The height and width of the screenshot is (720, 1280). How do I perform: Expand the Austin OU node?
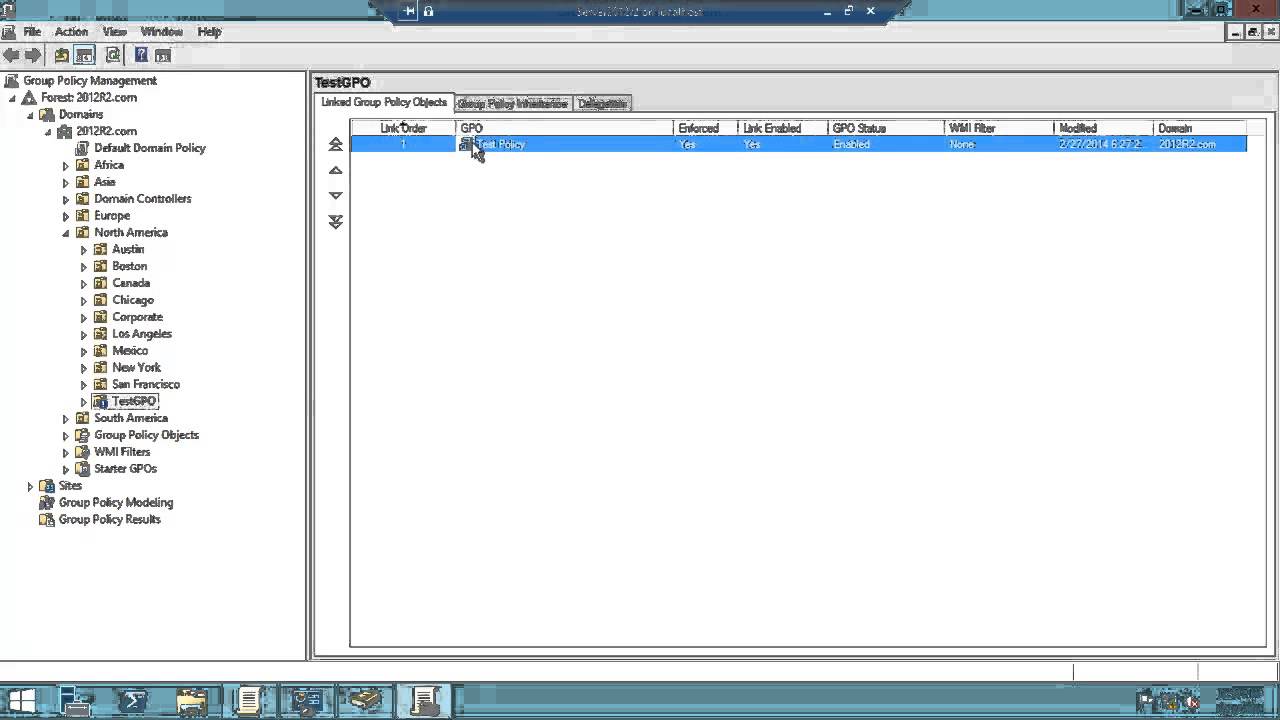(84, 250)
